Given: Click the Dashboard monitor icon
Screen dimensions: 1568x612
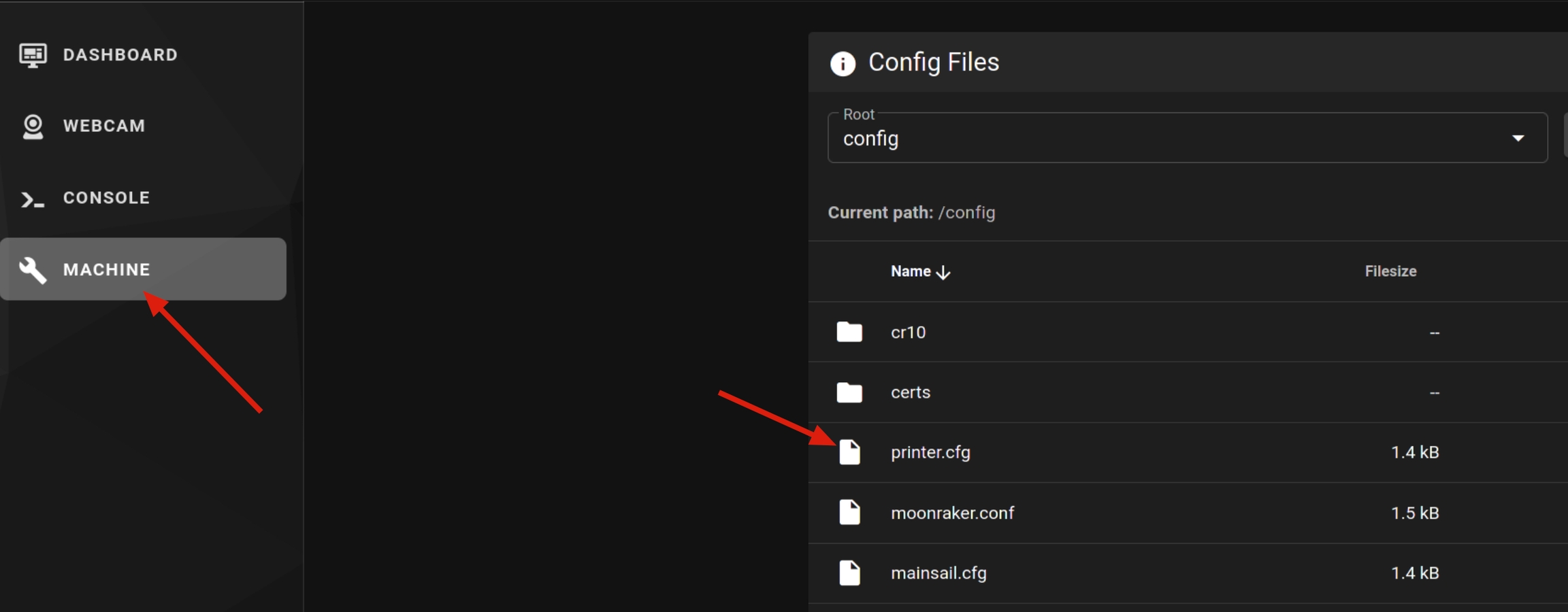Looking at the screenshot, I should point(33,55).
